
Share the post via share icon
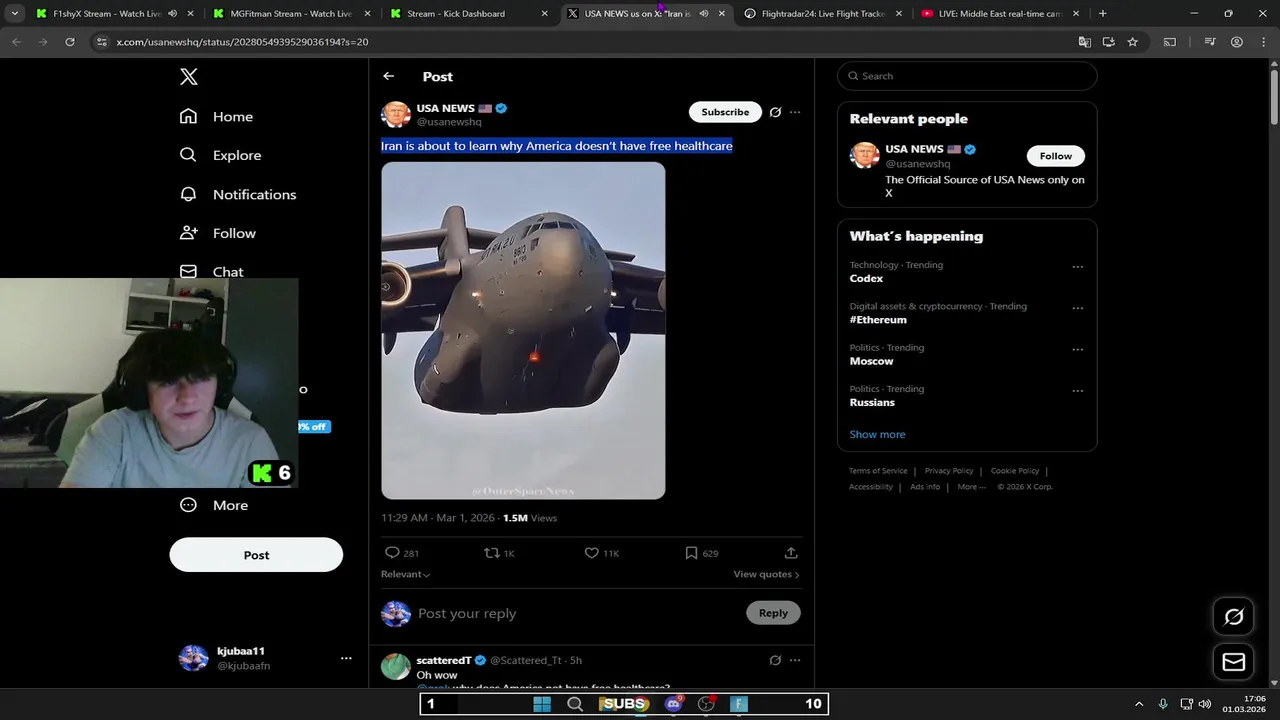(791, 553)
